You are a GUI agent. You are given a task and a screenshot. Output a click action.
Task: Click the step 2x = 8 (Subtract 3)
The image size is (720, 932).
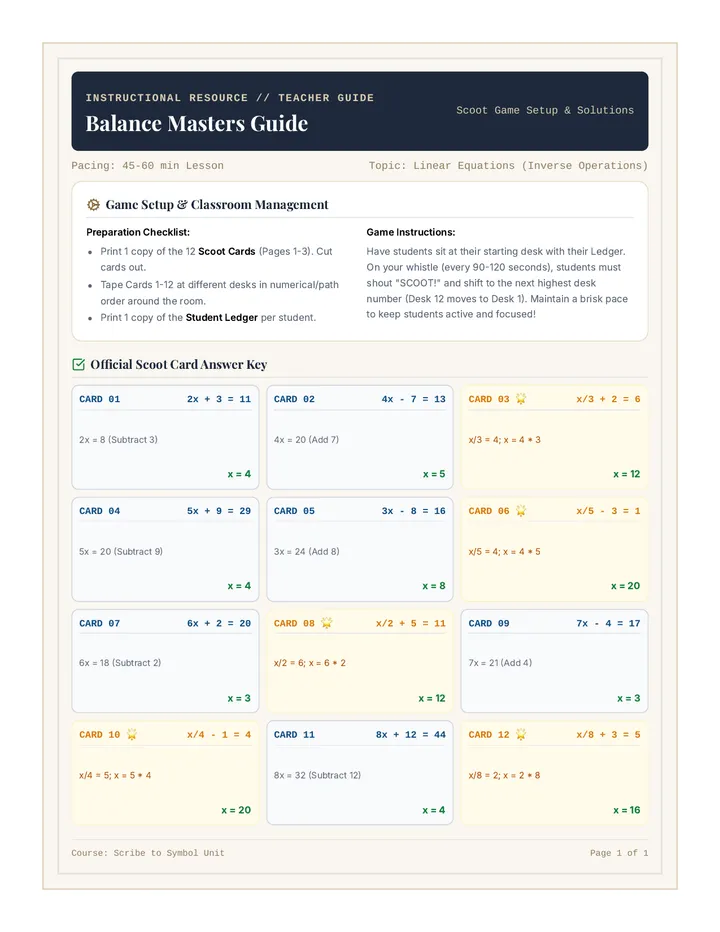(x=118, y=440)
